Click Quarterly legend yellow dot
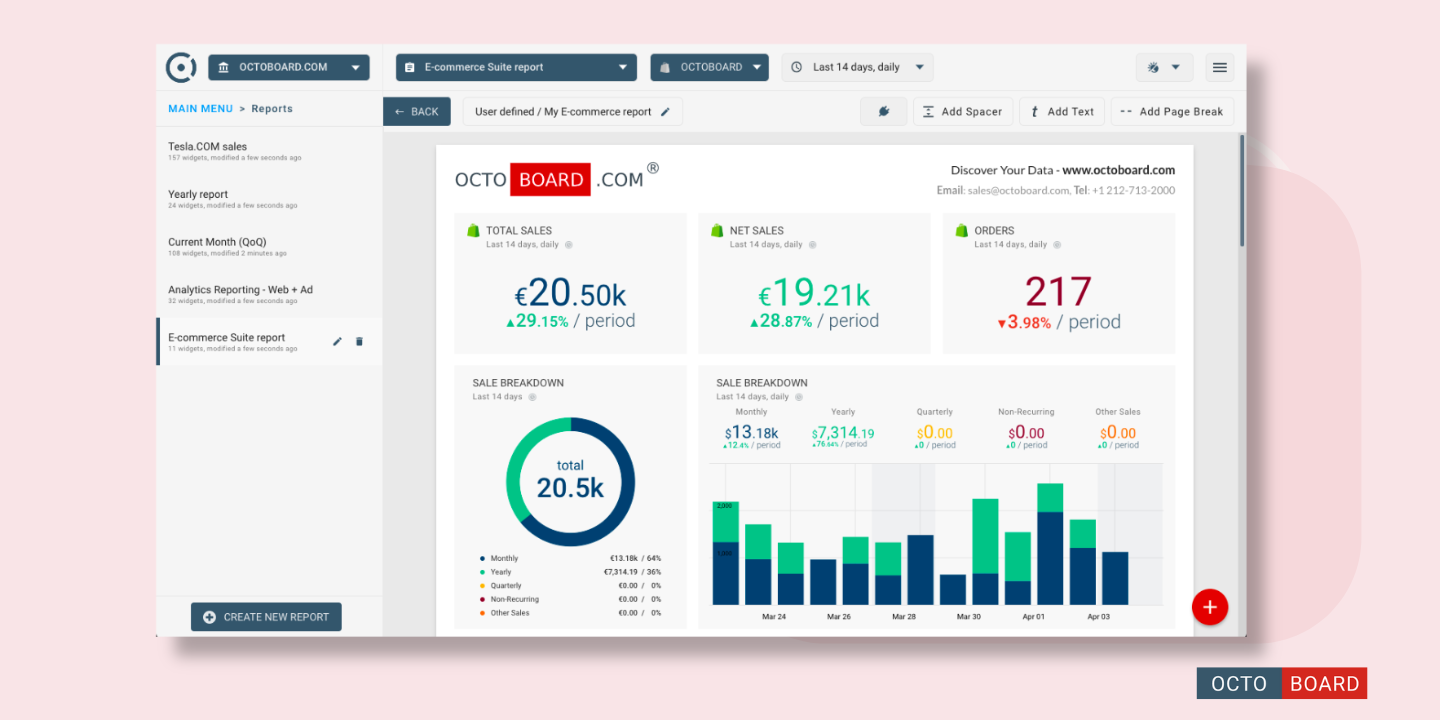The width and height of the screenshot is (1440, 720). (482, 586)
